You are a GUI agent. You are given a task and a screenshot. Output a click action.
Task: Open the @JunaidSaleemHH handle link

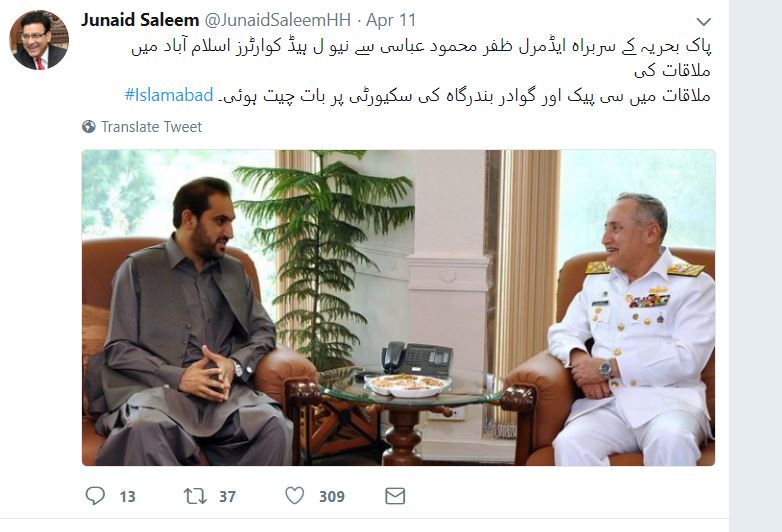tap(278, 20)
